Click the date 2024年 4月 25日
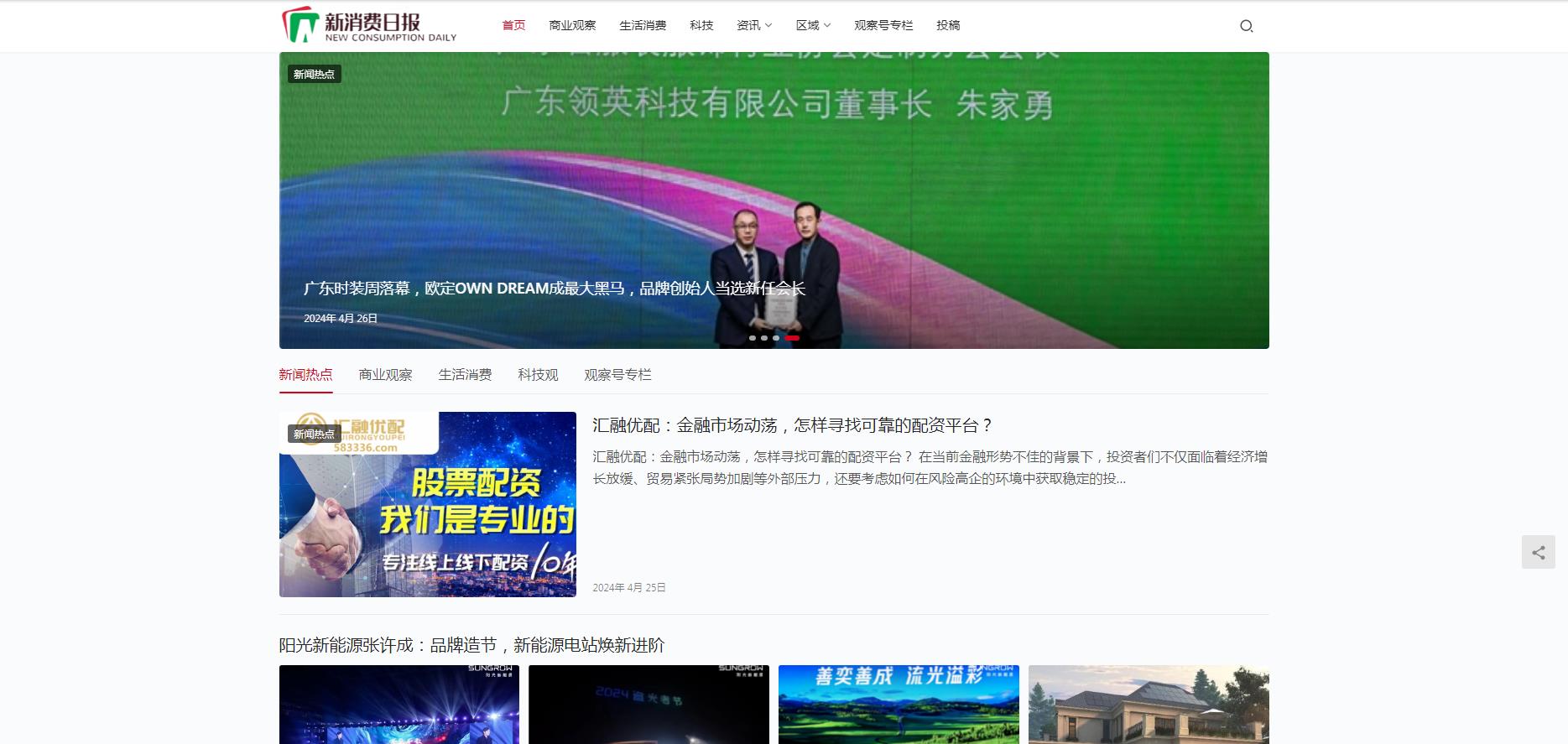The height and width of the screenshot is (744, 1568). (x=629, y=588)
